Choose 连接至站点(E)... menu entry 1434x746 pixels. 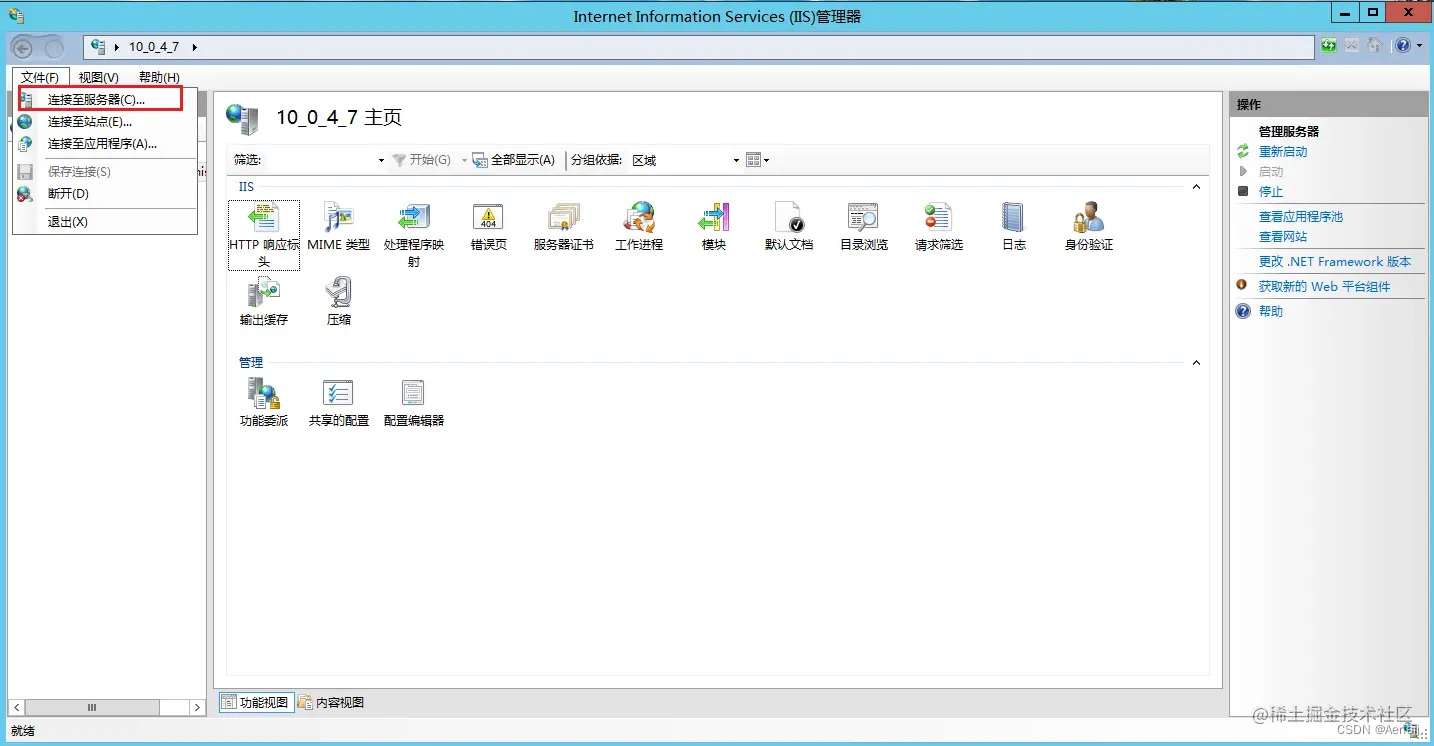coord(104,122)
